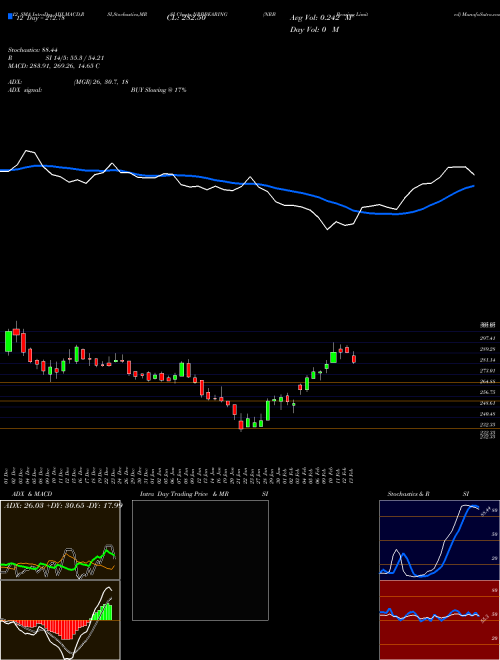Viewport: 500px width, 660px height.
Task: Click the tall green candle at chart start
Action: [8, 341]
